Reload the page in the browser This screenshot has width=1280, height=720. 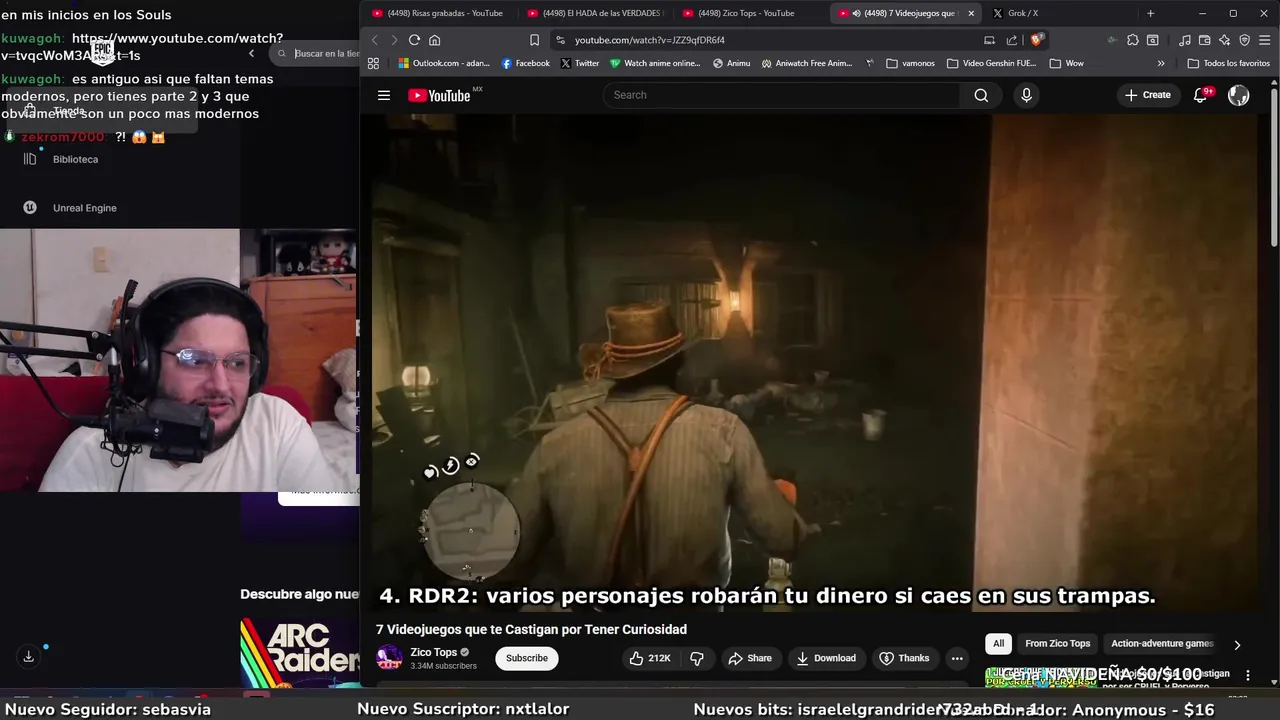[414, 40]
